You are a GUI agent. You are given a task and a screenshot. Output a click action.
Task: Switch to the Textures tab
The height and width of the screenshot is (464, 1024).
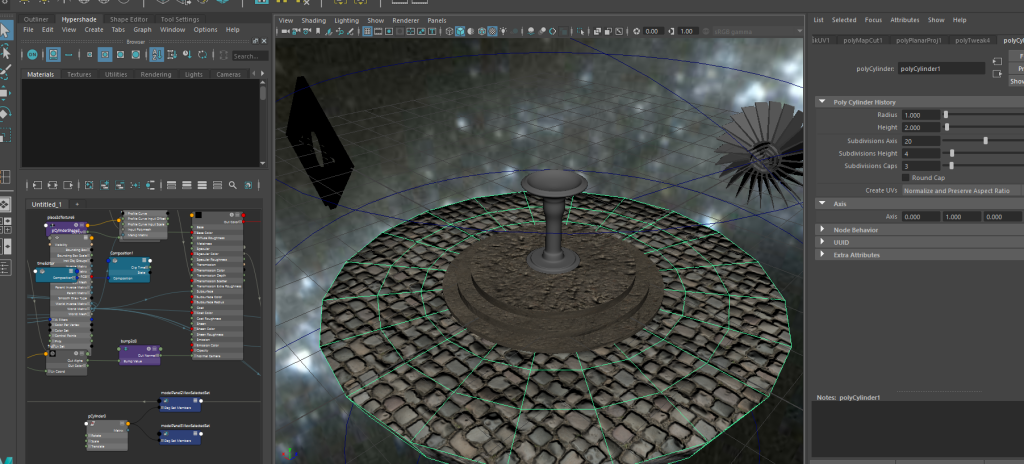pos(79,74)
